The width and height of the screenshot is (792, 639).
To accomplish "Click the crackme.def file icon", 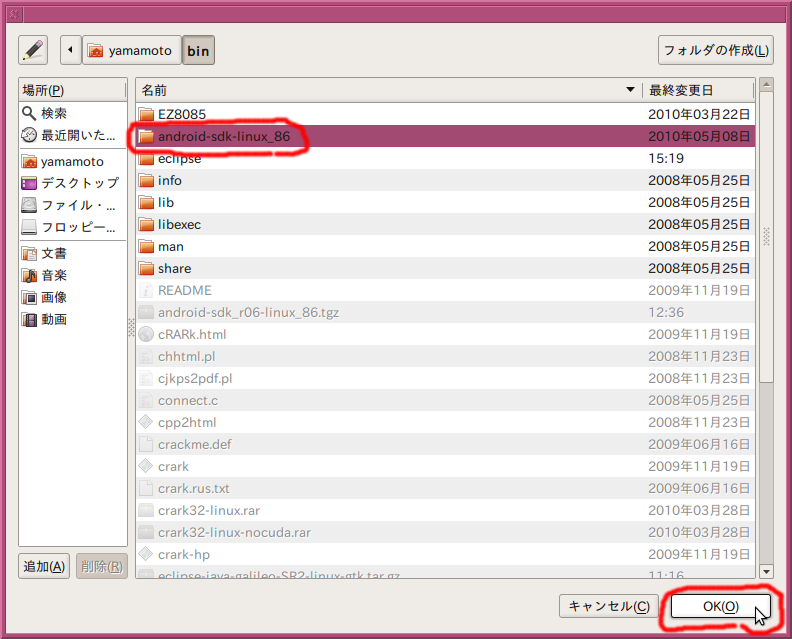I will 146,445.
